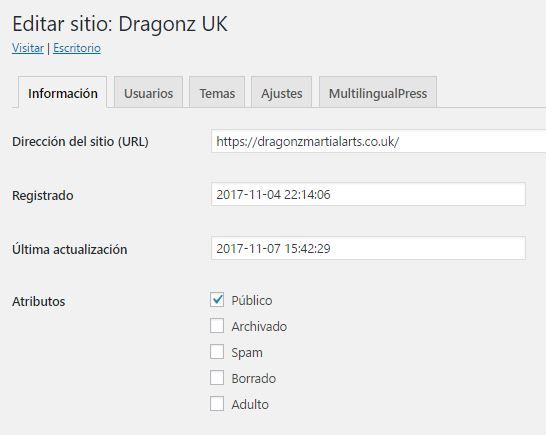Viewport: 546px width, 435px height.
Task: Switch to the Usuarios tab
Action: (x=148, y=93)
